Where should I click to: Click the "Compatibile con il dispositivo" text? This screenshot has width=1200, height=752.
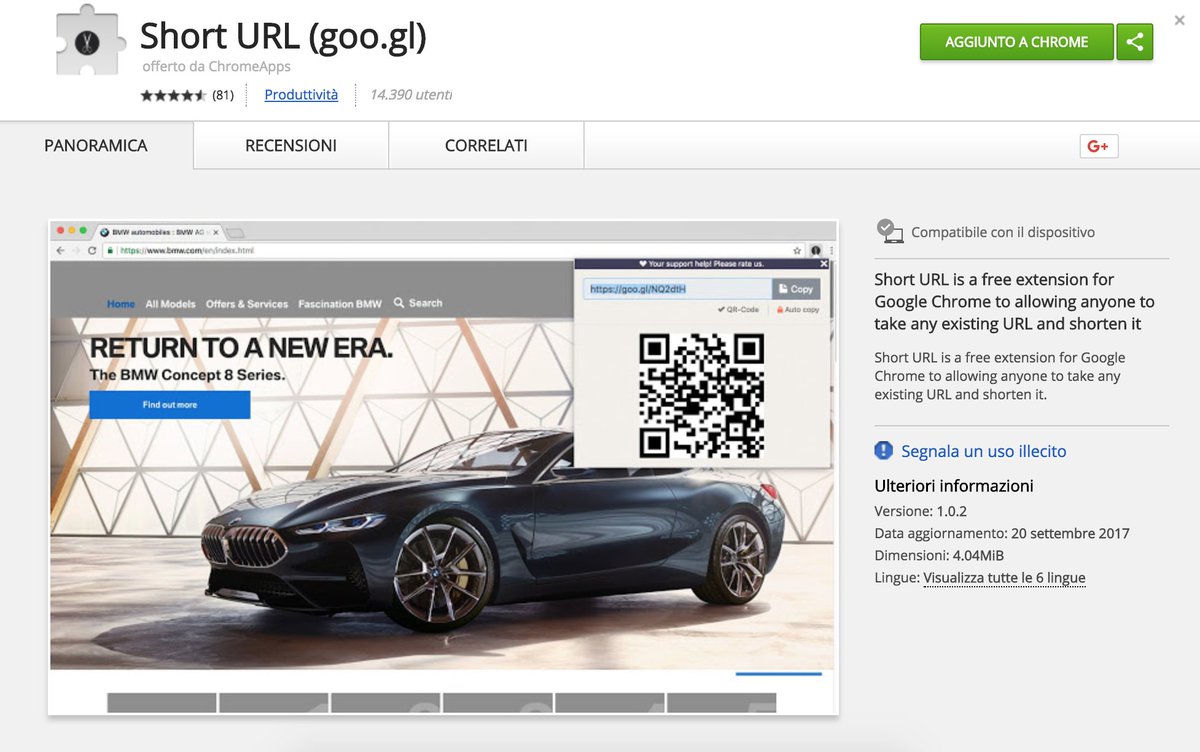point(1003,232)
